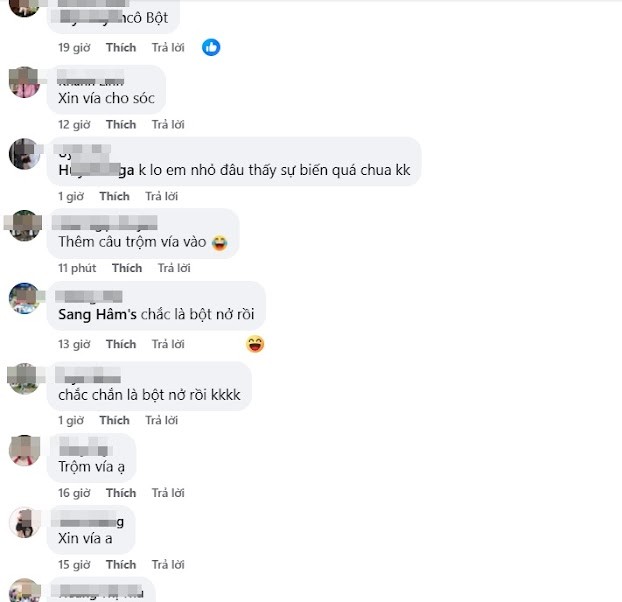Open the avatar beside the 'Xin vía a' comment
622x602 pixels.
point(24,522)
